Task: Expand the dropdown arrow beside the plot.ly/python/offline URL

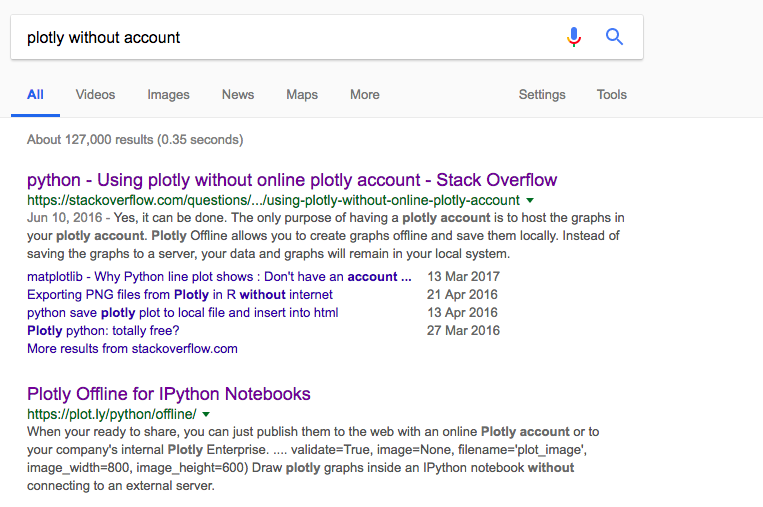Action: tap(206, 414)
